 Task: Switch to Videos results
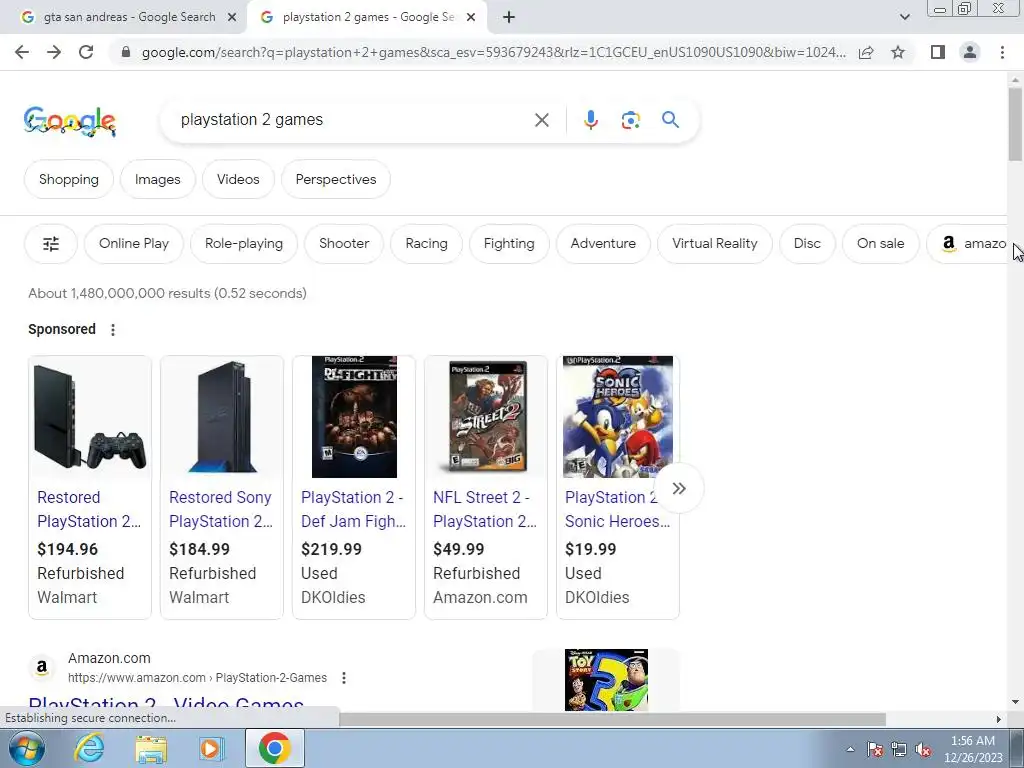coord(238,180)
